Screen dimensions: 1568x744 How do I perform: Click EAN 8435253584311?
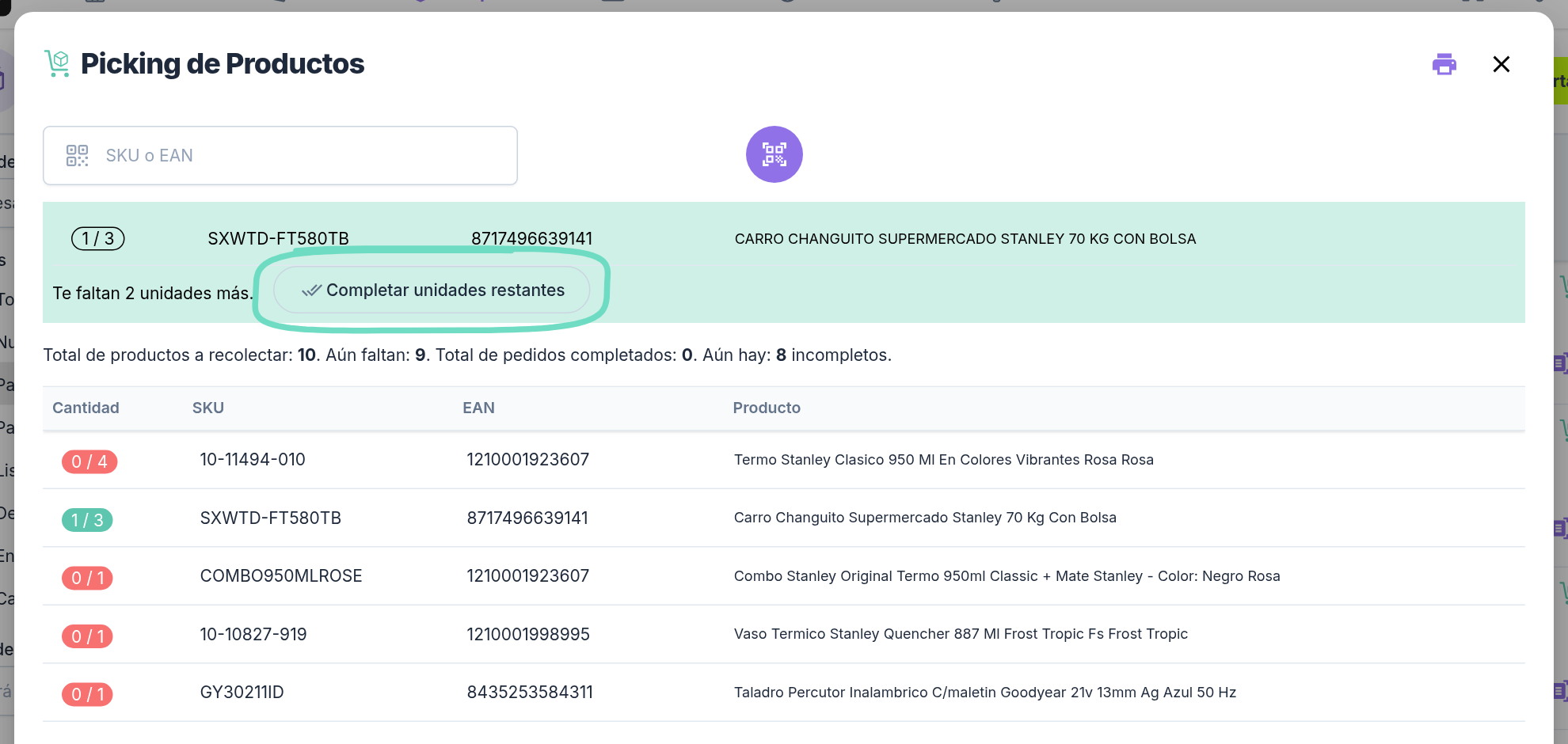(x=530, y=693)
